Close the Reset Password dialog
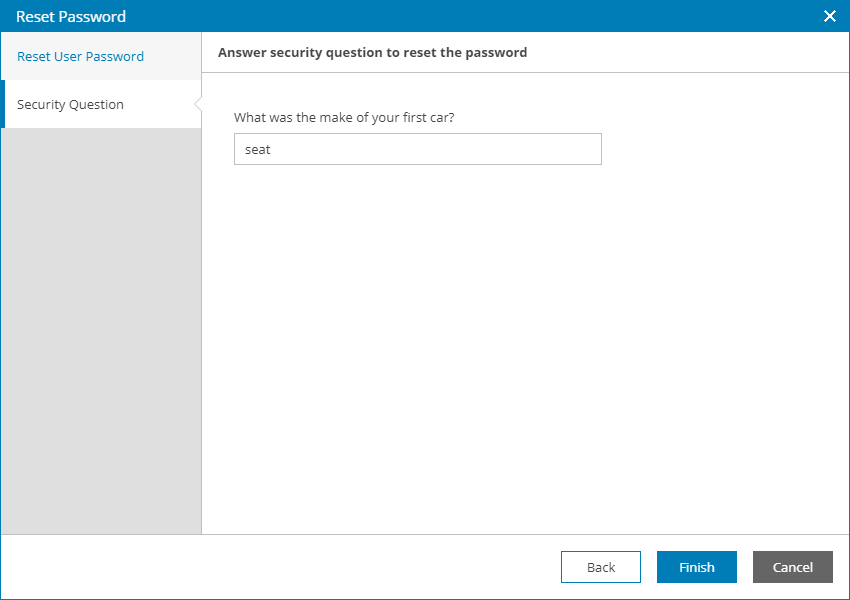850x600 pixels. pos(829,16)
